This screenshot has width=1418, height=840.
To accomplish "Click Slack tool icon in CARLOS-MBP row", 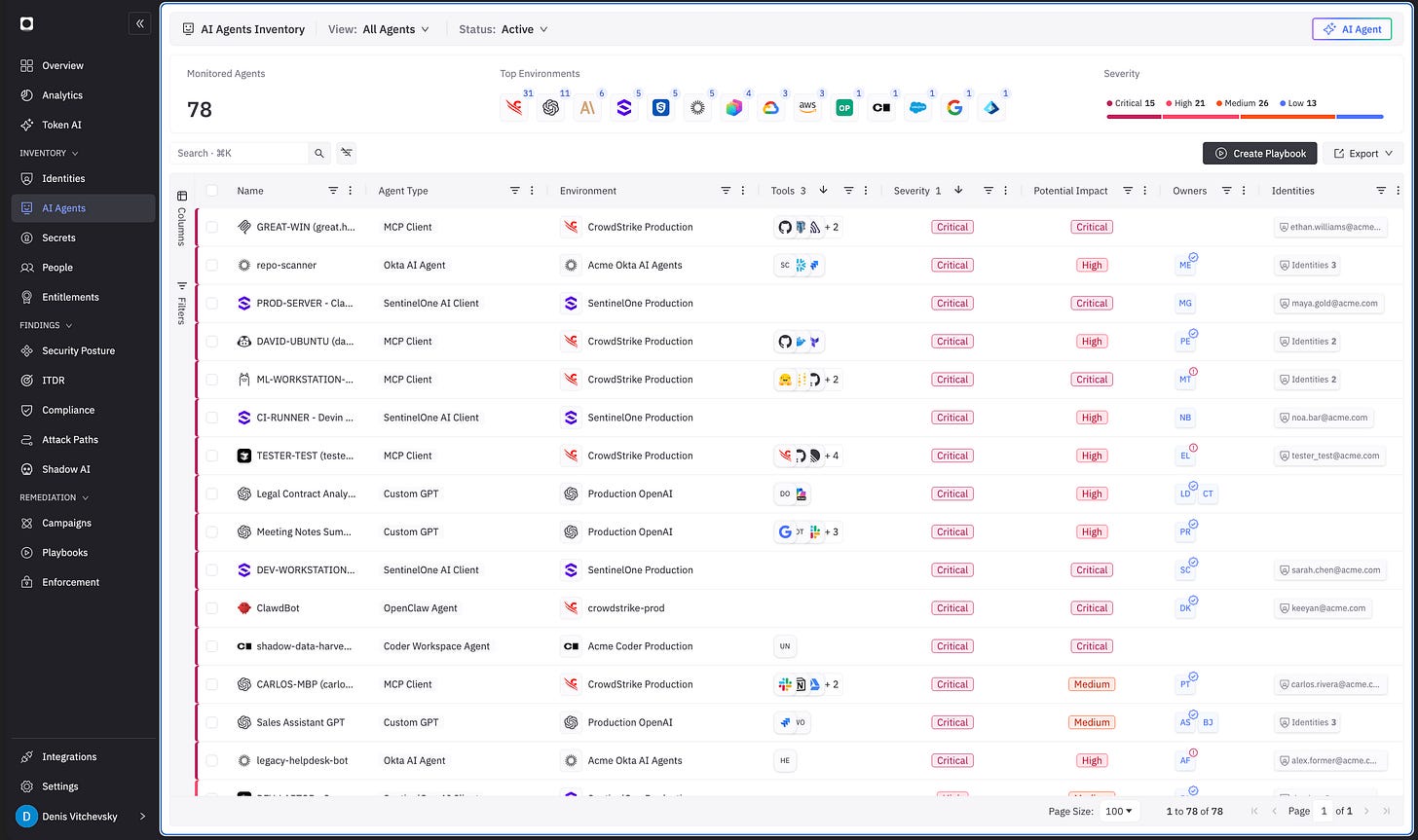I will point(785,684).
